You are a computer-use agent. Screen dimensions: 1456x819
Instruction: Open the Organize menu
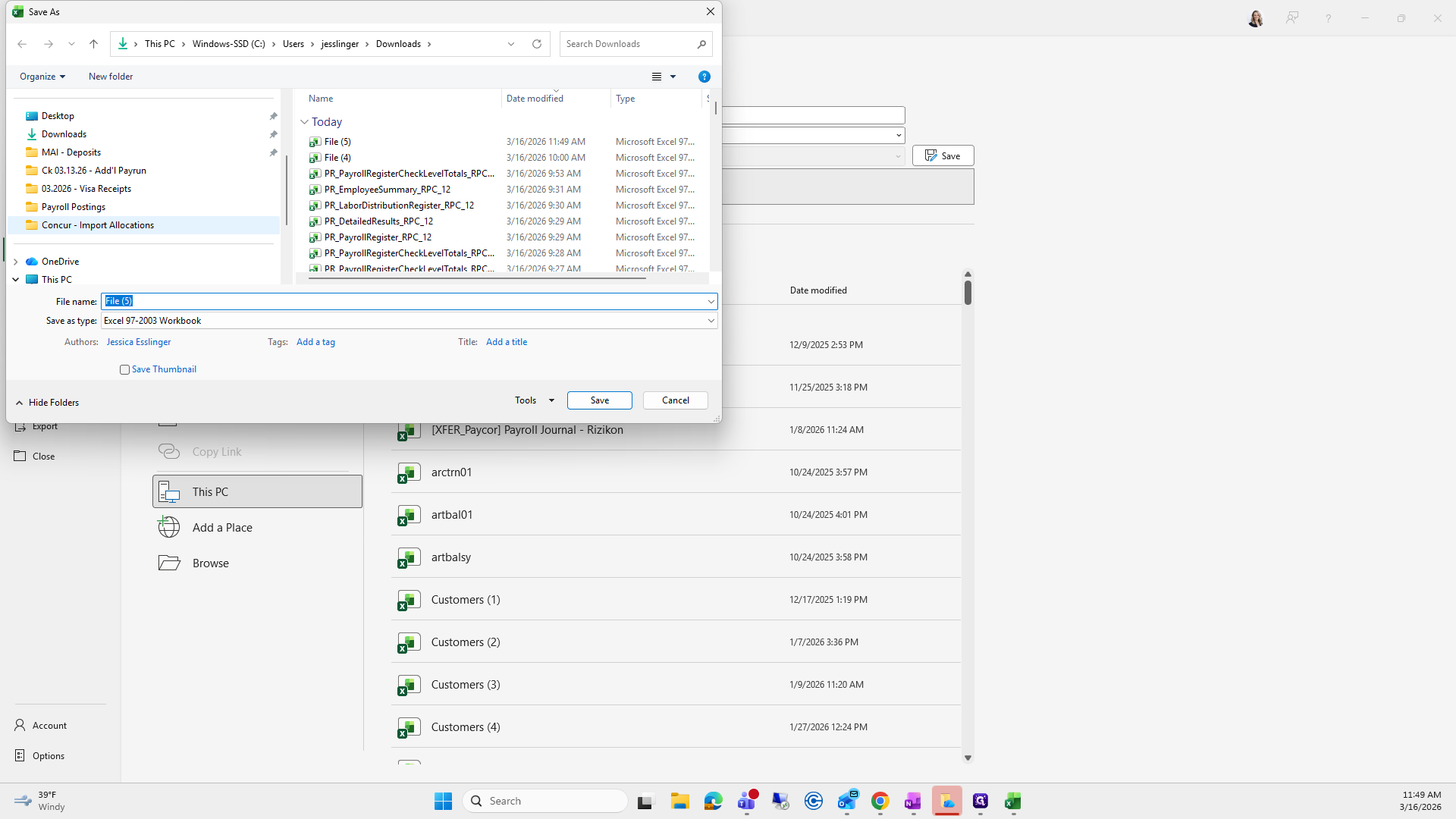click(42, 77)
